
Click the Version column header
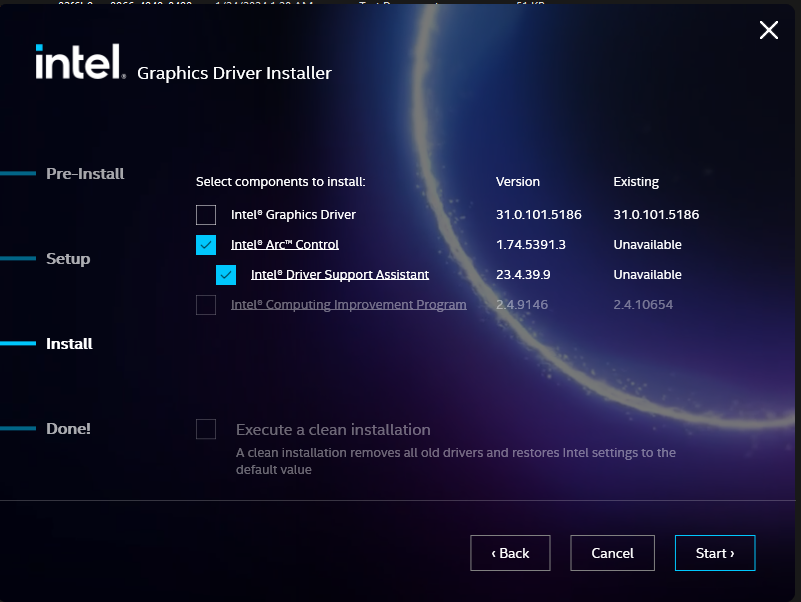pyautogui.click(x=517, y=181)
